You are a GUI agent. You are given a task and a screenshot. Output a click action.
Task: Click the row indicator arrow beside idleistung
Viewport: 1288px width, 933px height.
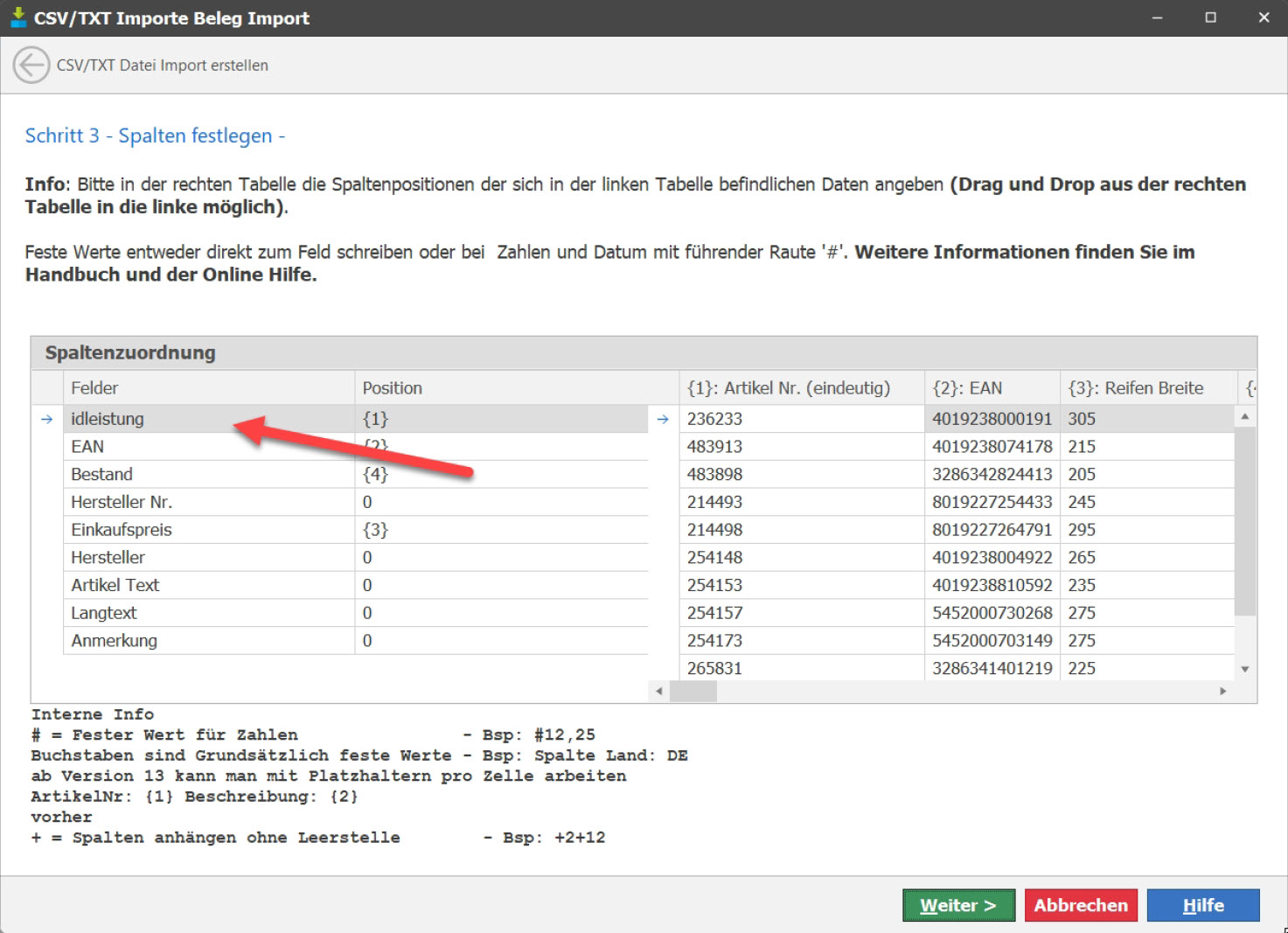(47, 420)
